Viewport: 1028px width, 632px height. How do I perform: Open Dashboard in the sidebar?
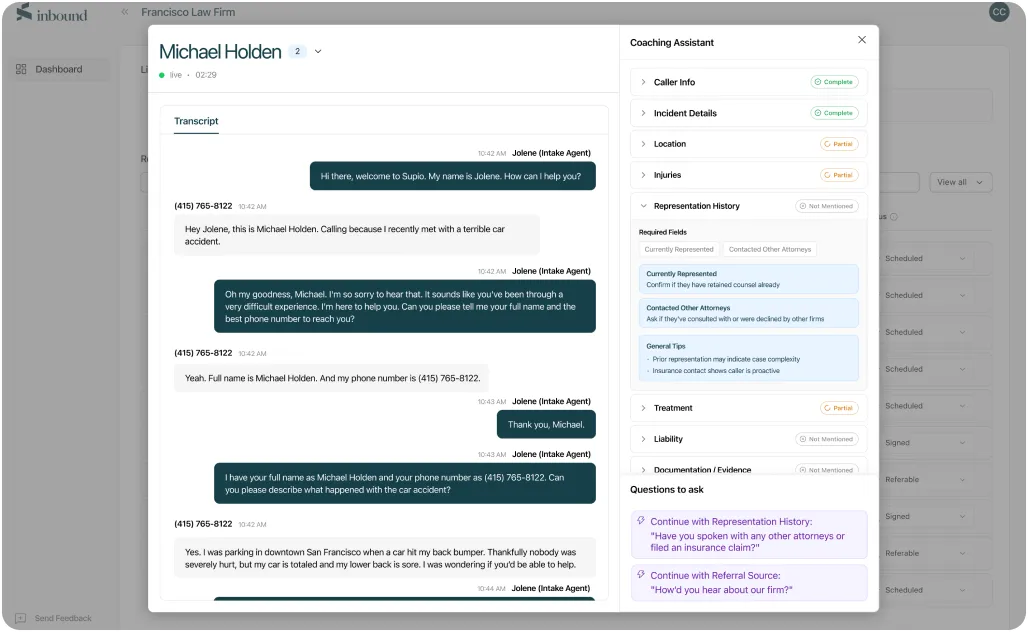[58, 69]
